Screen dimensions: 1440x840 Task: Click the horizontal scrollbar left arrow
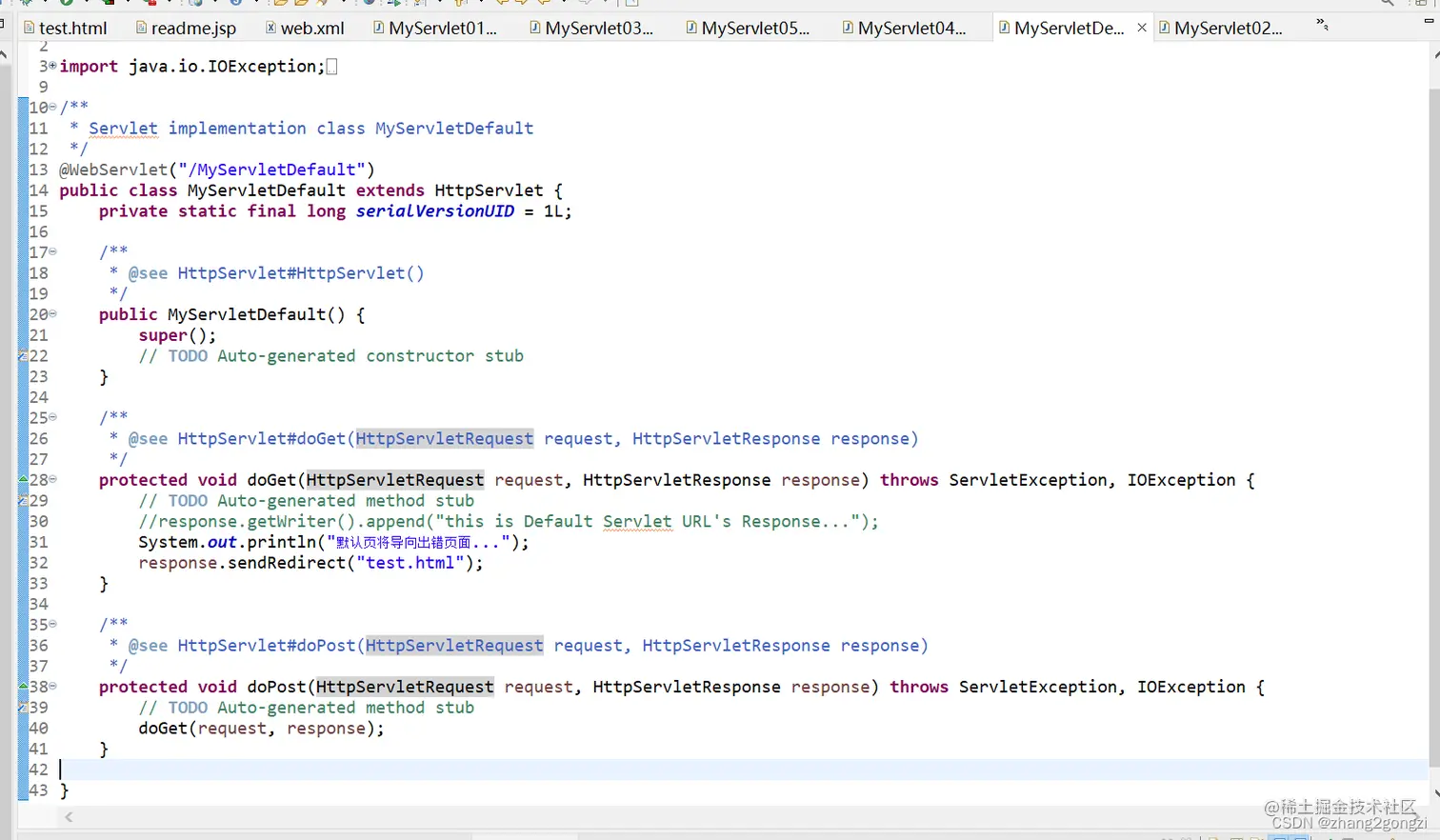pyautogui.click(x=69, y=817)
